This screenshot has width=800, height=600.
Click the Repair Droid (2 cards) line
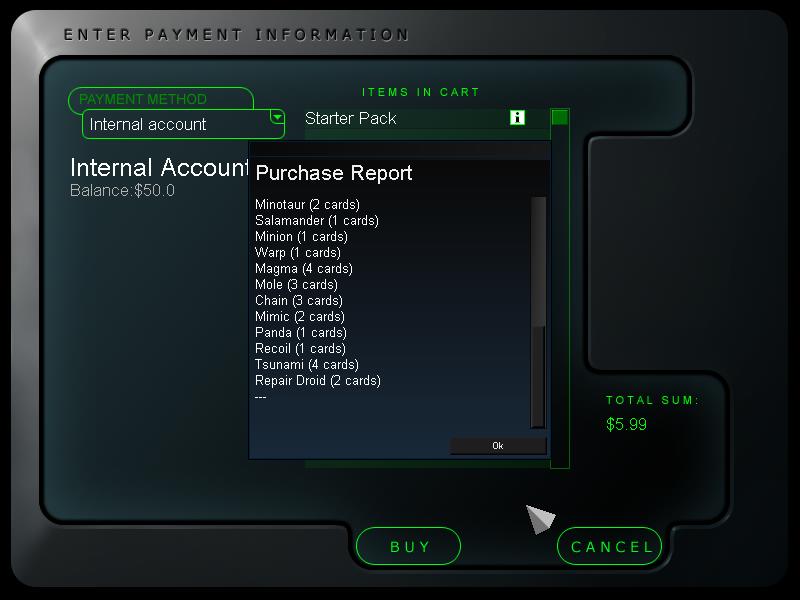pyautogui.click(x=318, y=381)
